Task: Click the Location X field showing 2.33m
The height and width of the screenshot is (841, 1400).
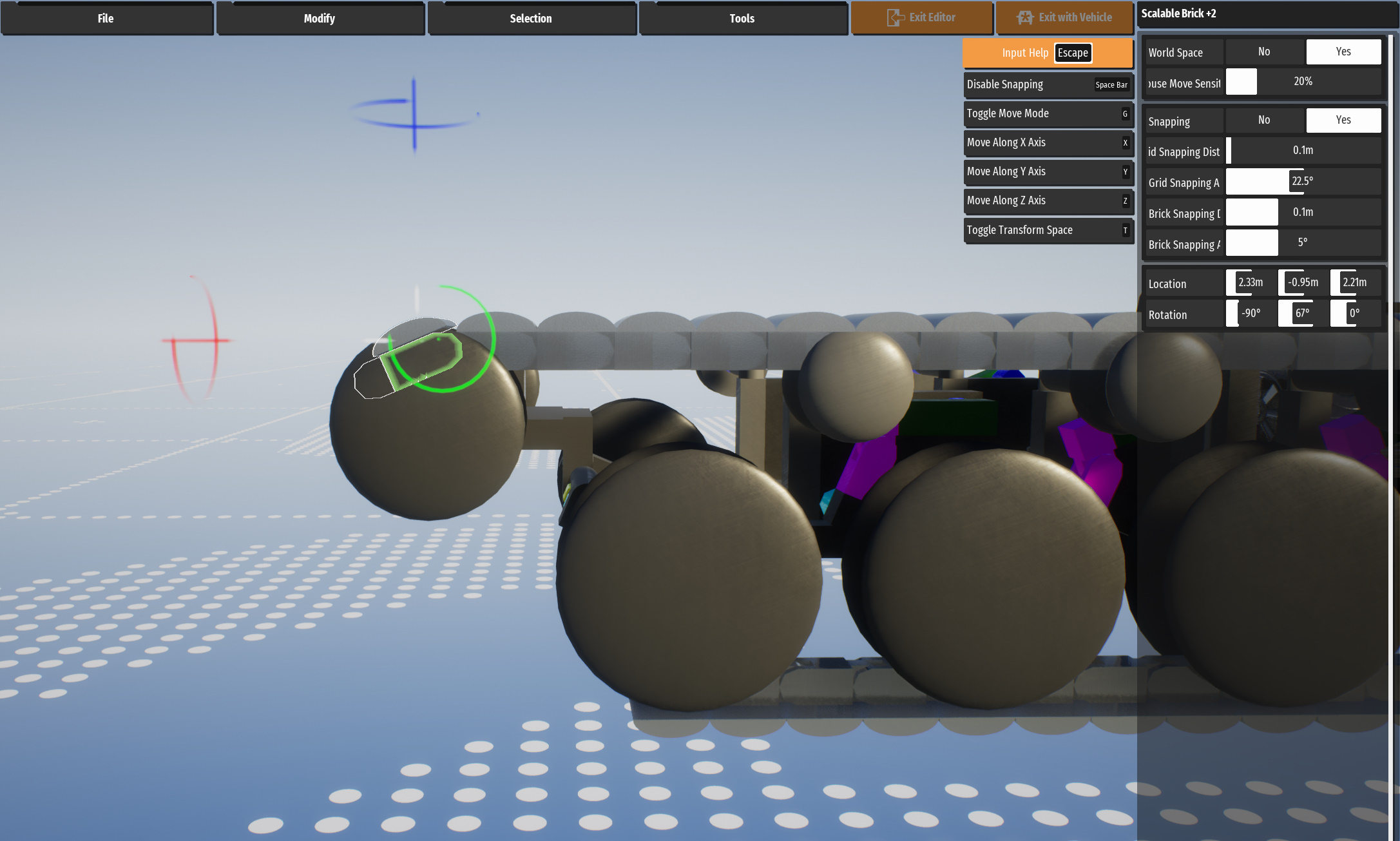Action: [x=1250, y=282]
